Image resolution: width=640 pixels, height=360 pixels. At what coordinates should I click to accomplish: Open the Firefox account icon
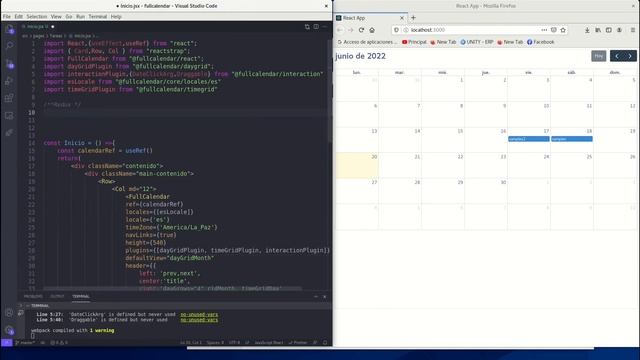click(x=619, y=30)
